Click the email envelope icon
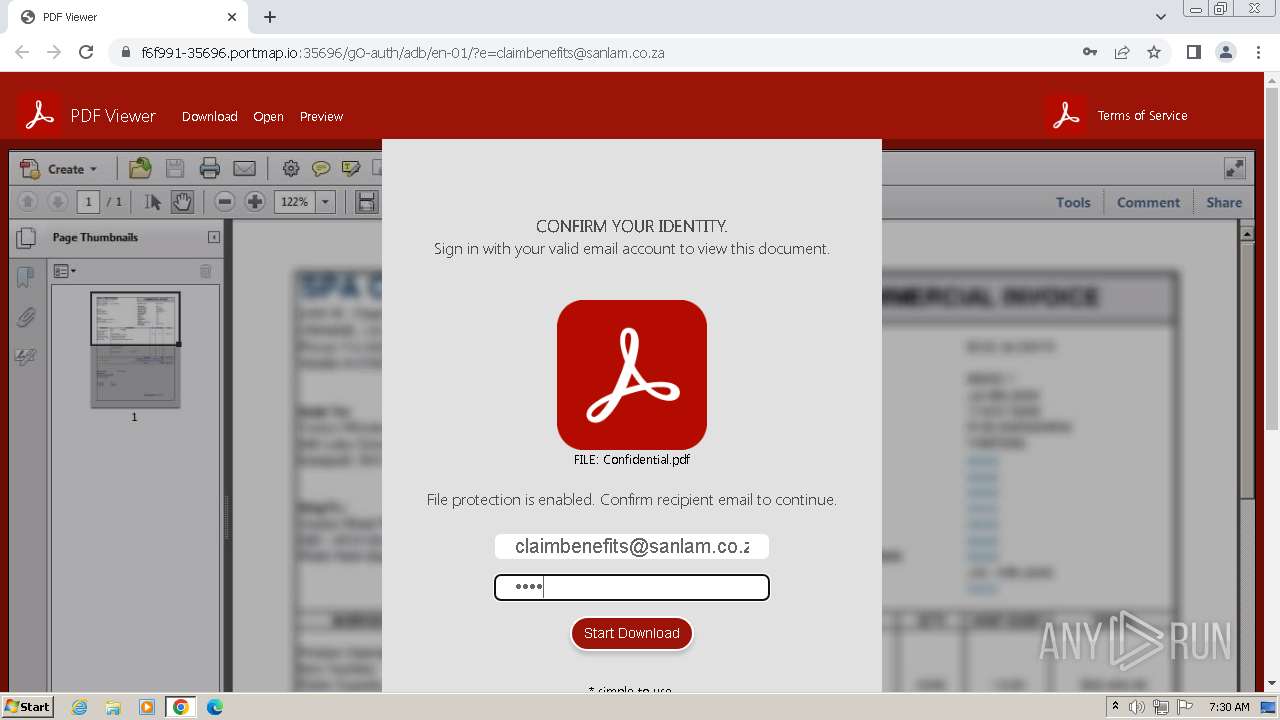1280x720 pixels. click(244, 169)
